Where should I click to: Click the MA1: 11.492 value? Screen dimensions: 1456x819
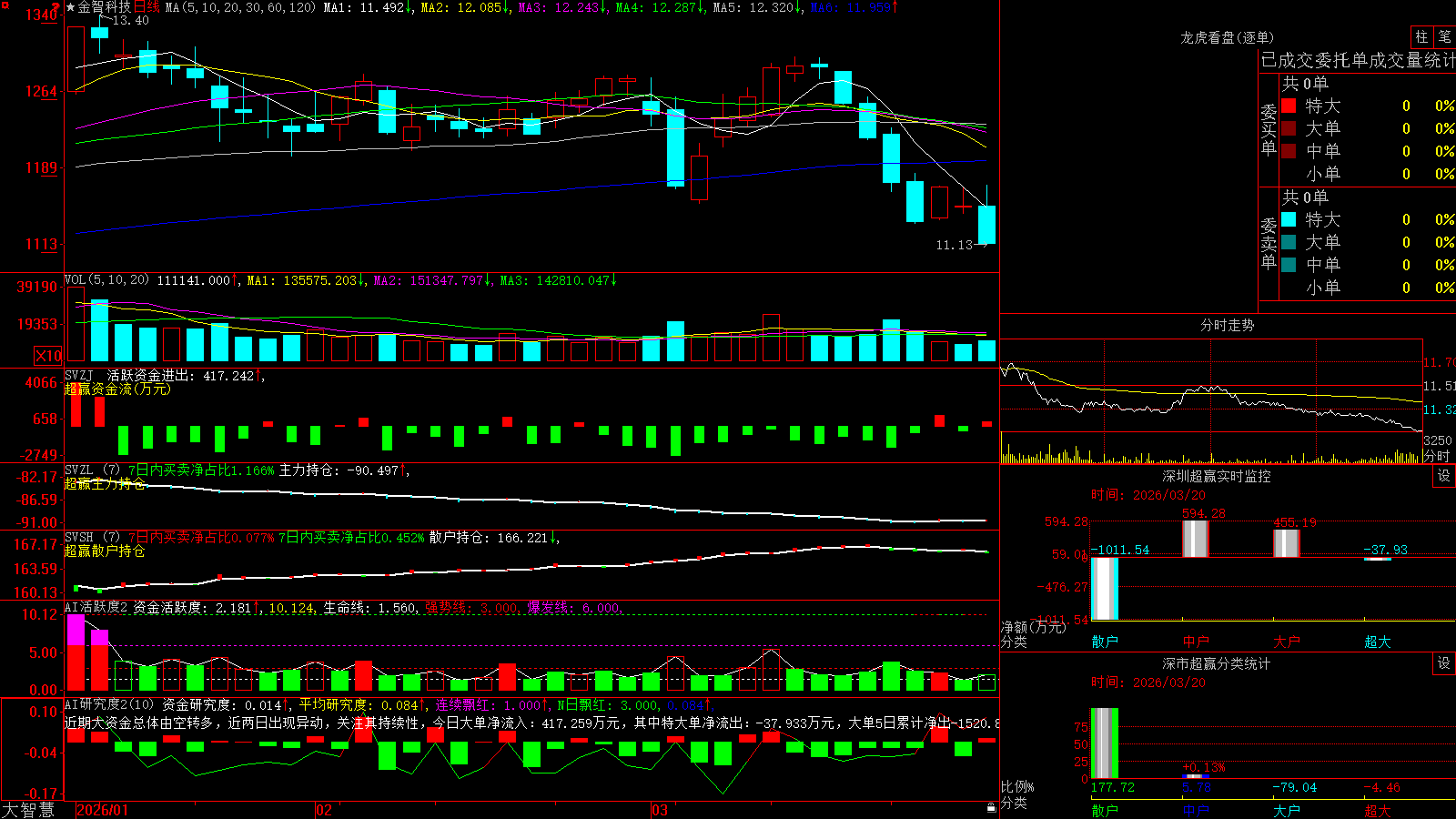tap(368, 7)
